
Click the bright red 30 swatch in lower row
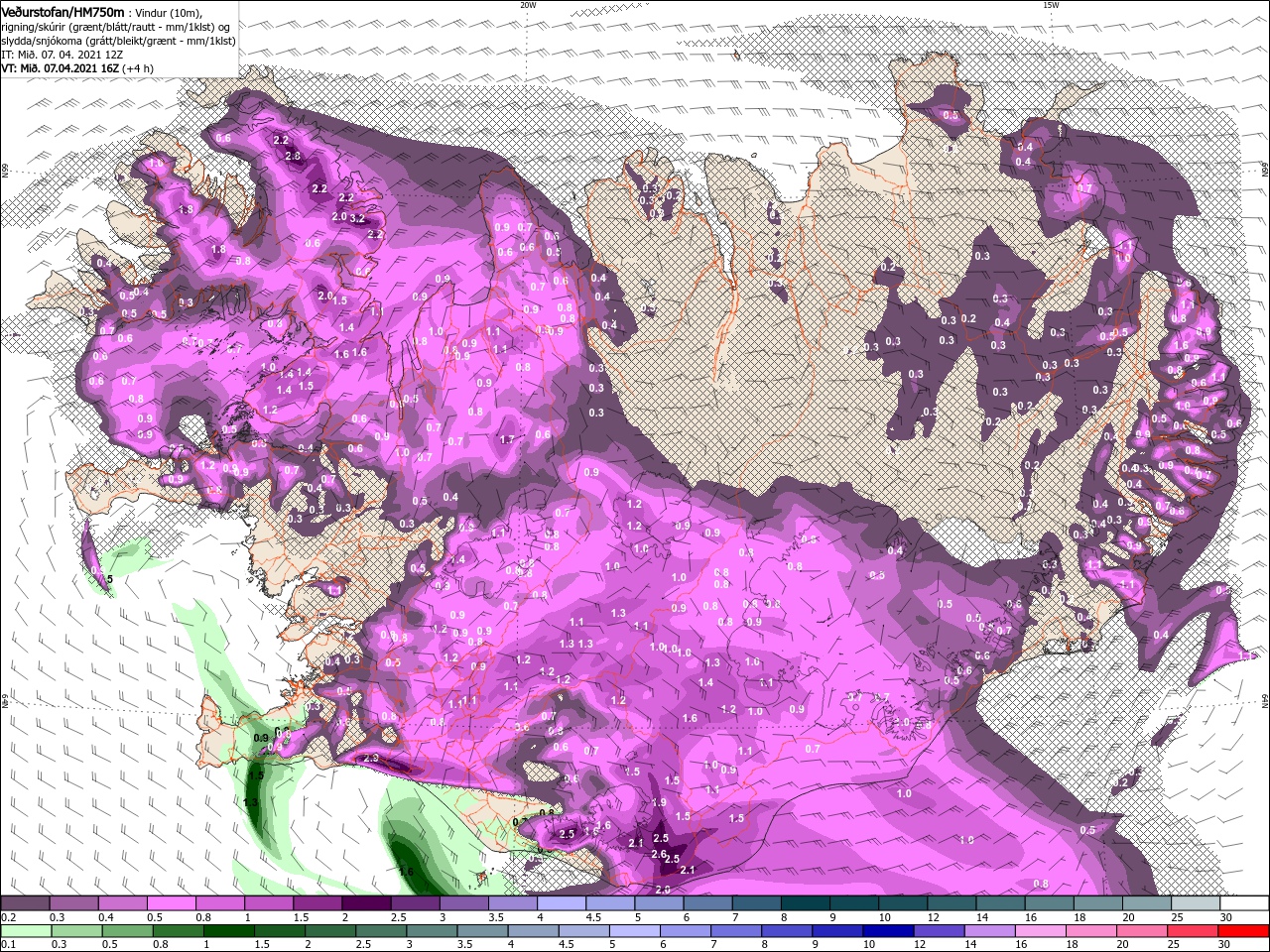(x=1243, y=931)
